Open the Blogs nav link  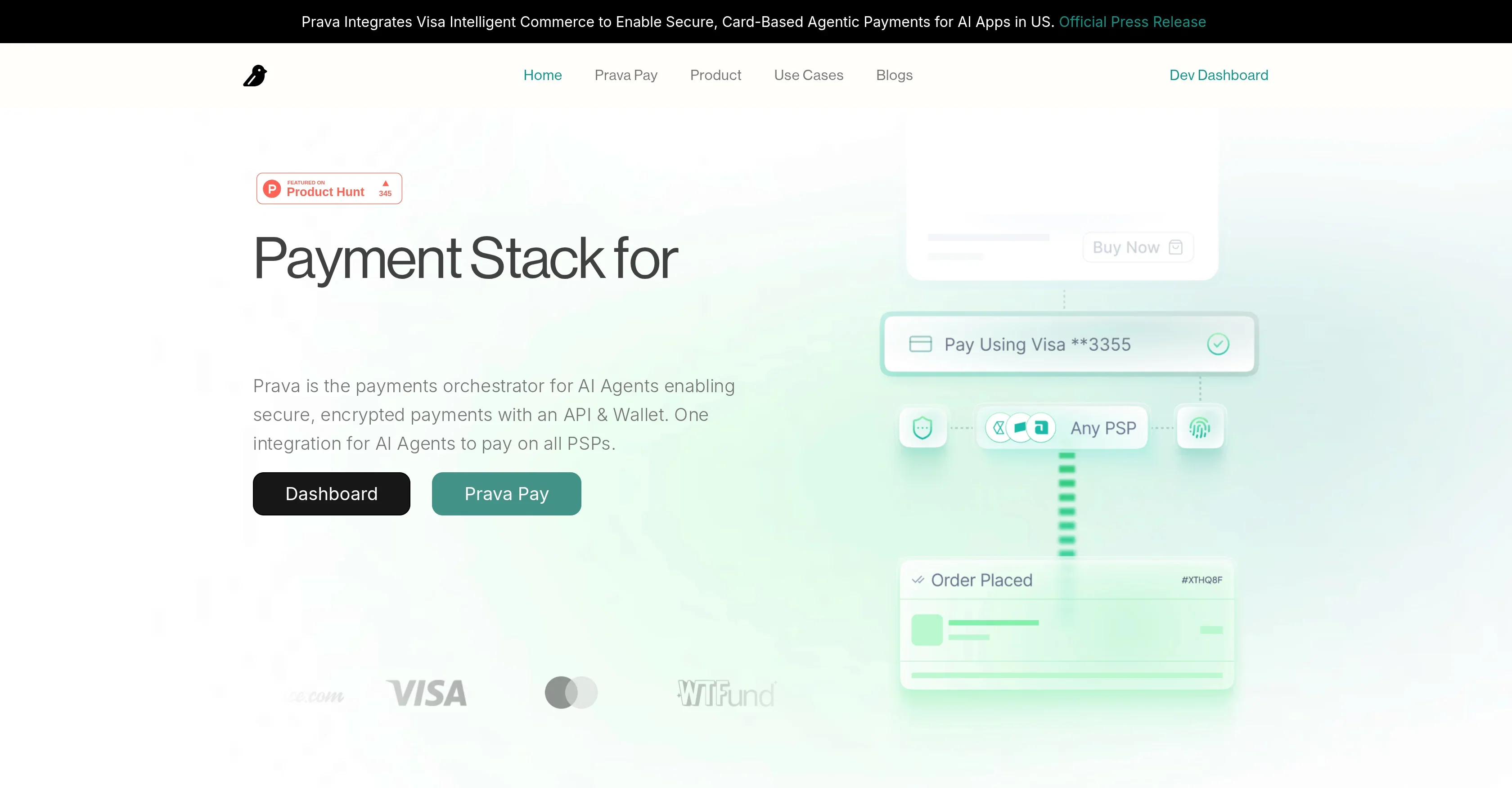894,75
